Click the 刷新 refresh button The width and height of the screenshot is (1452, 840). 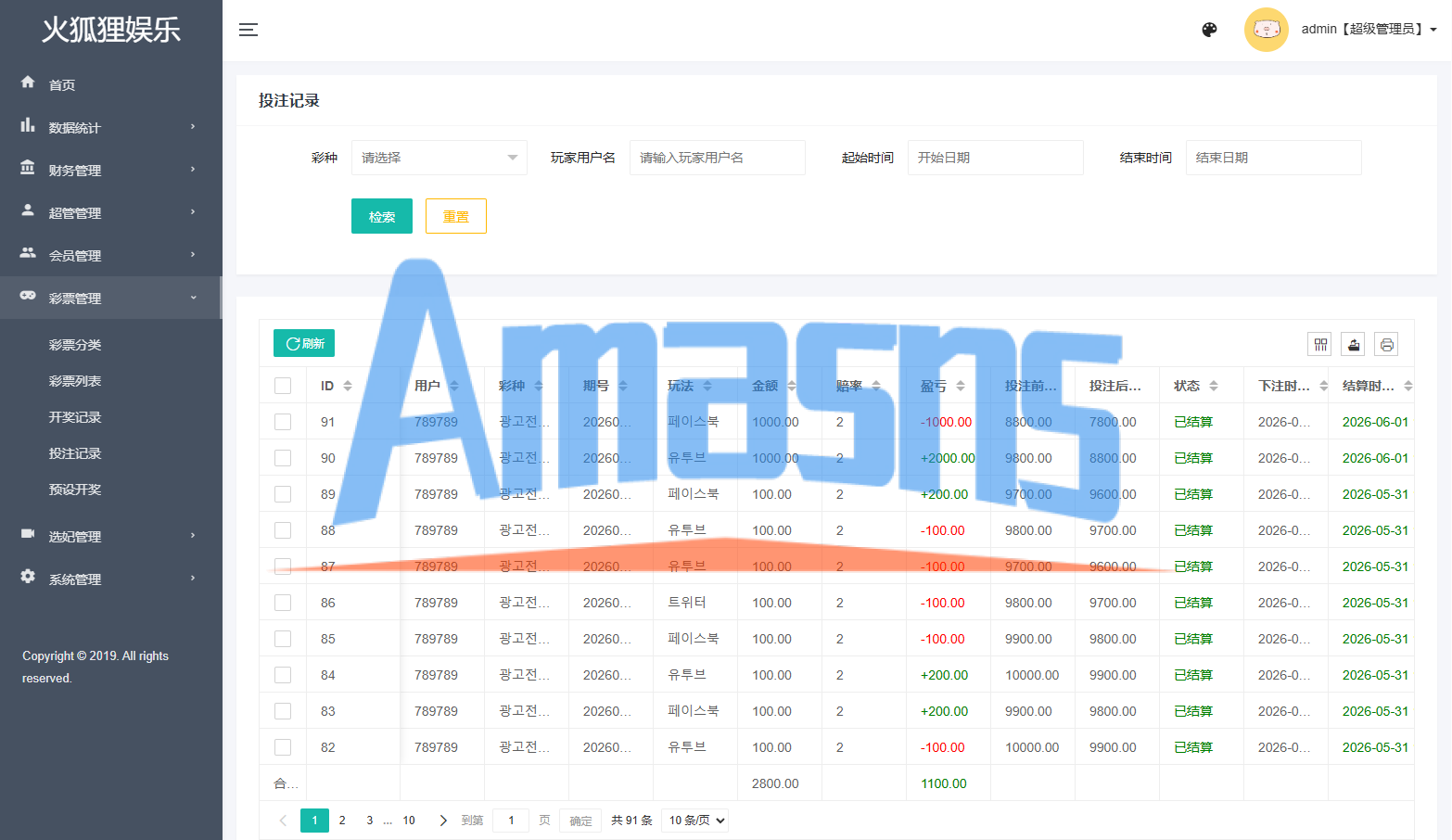coord(304,343)
